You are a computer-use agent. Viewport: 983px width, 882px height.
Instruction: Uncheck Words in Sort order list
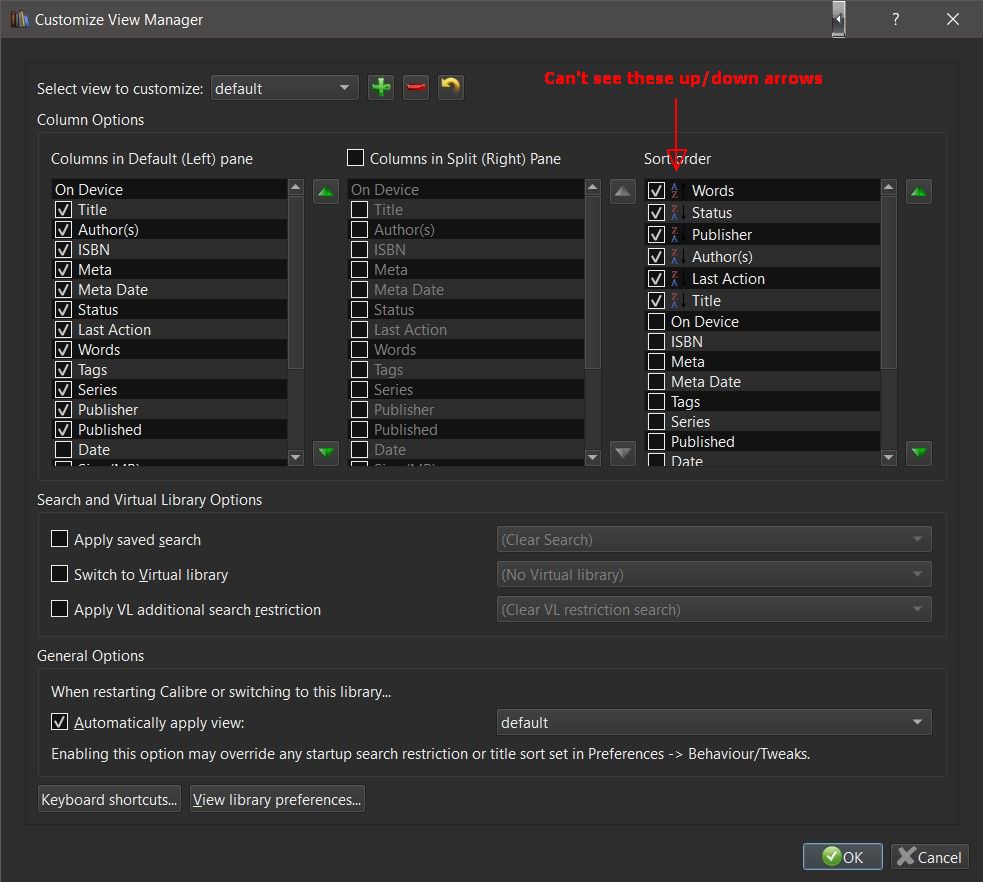click(656, 191)
